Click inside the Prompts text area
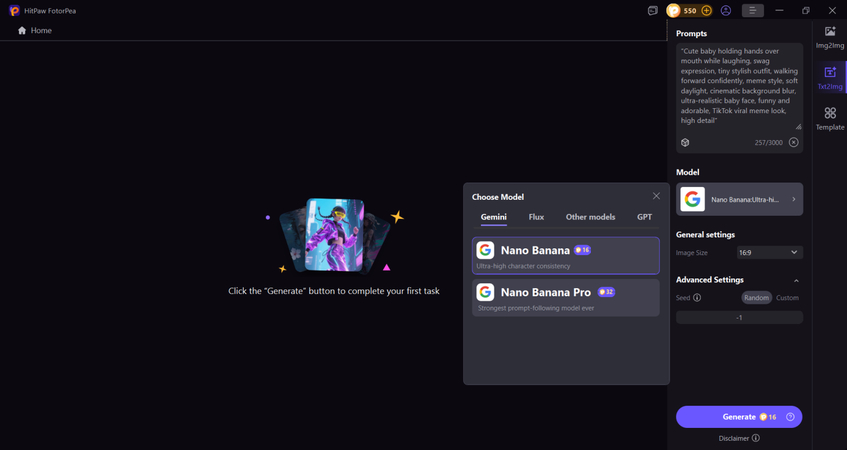The height and width of the screenshot is (450, 847). point(738,86)
